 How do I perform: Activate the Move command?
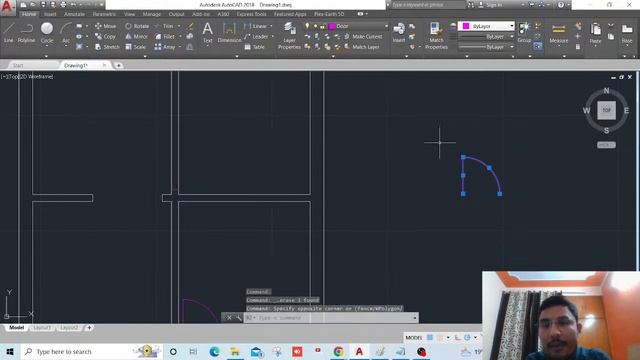tap(105, 26)
